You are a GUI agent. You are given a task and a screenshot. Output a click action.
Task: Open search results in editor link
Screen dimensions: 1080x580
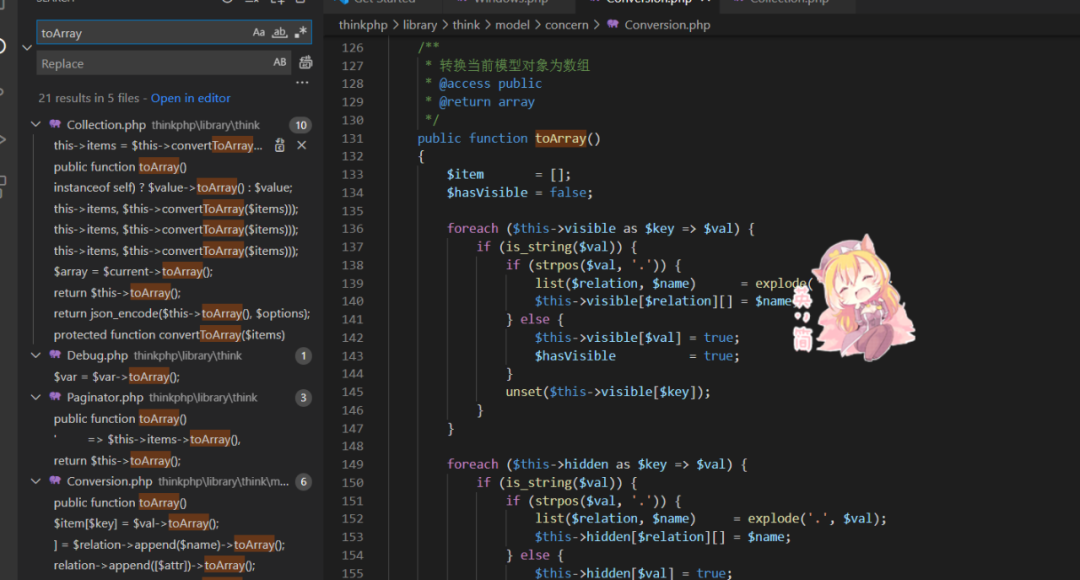pos(191,98)
